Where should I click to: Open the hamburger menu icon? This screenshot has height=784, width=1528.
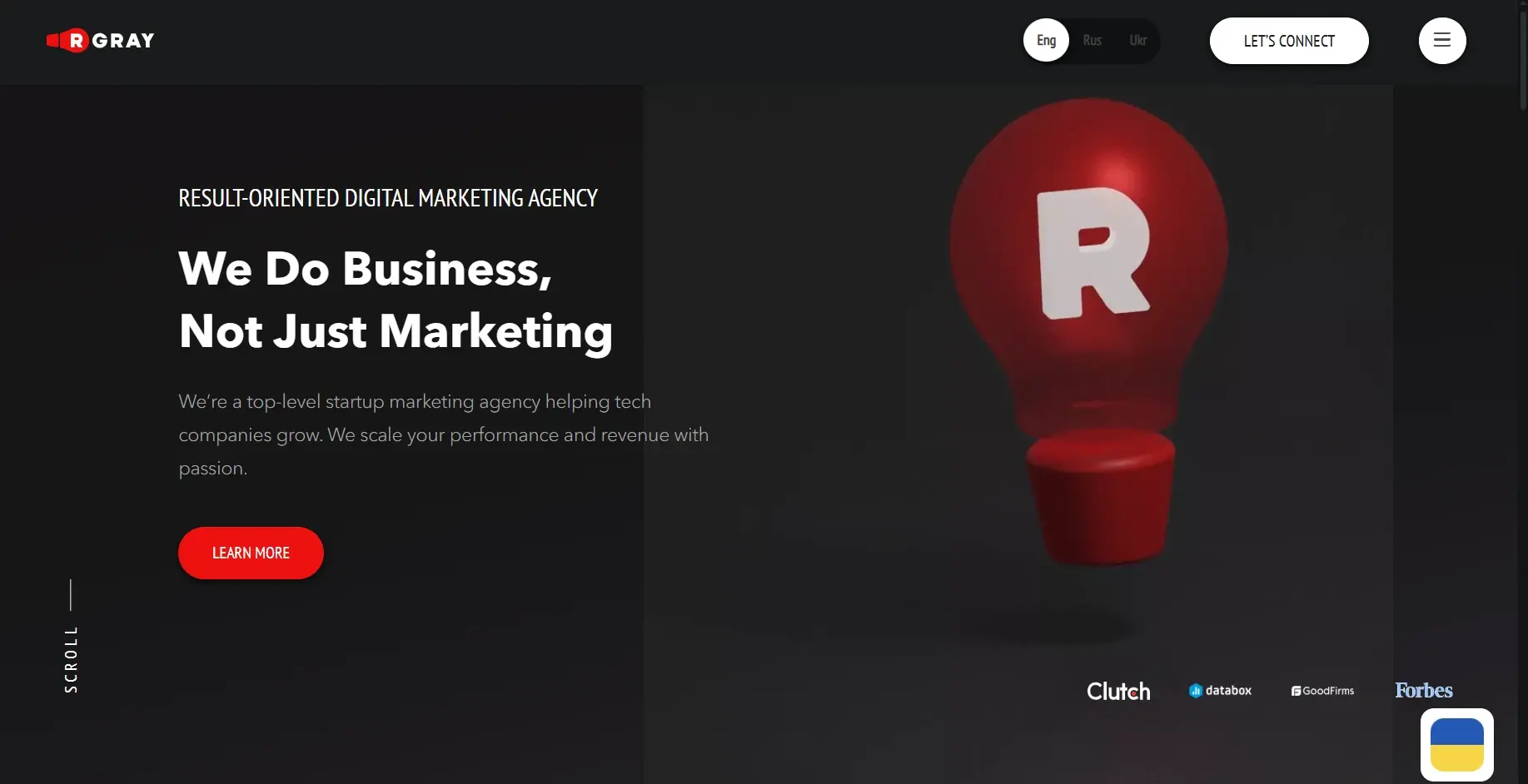click(1442, 40)
